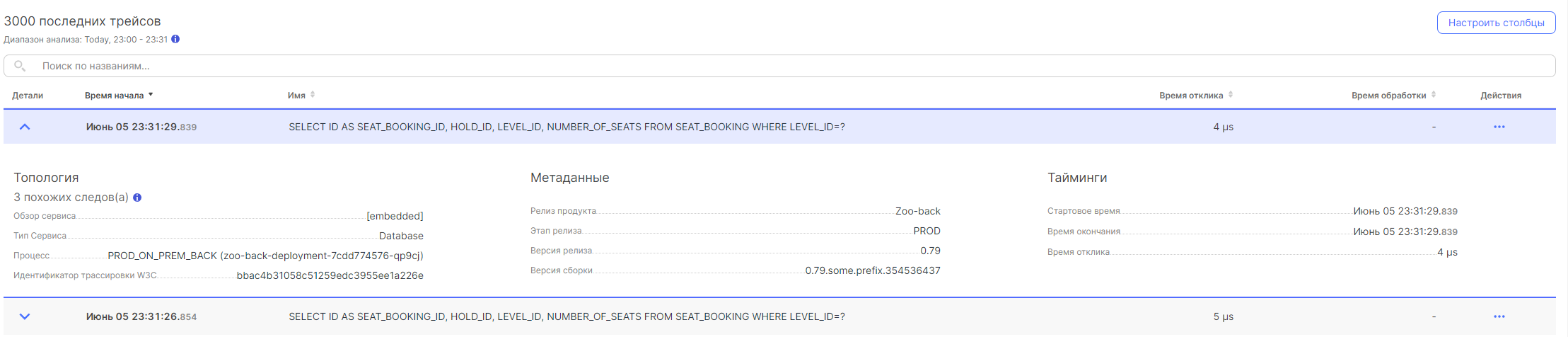
Task: Sort by Время отклика column arrows
Action: click(1230, 95)
